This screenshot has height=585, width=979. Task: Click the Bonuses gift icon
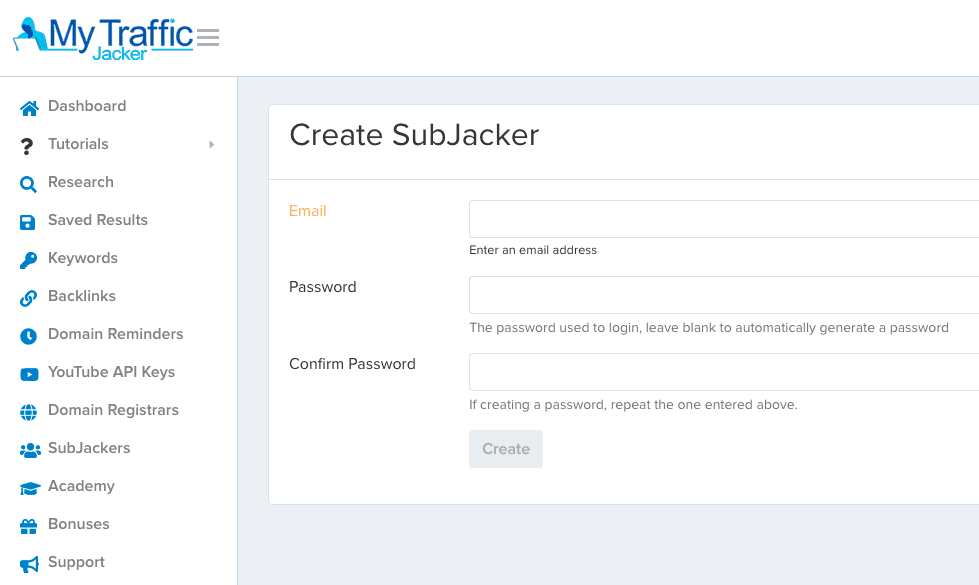coord(28,526)
